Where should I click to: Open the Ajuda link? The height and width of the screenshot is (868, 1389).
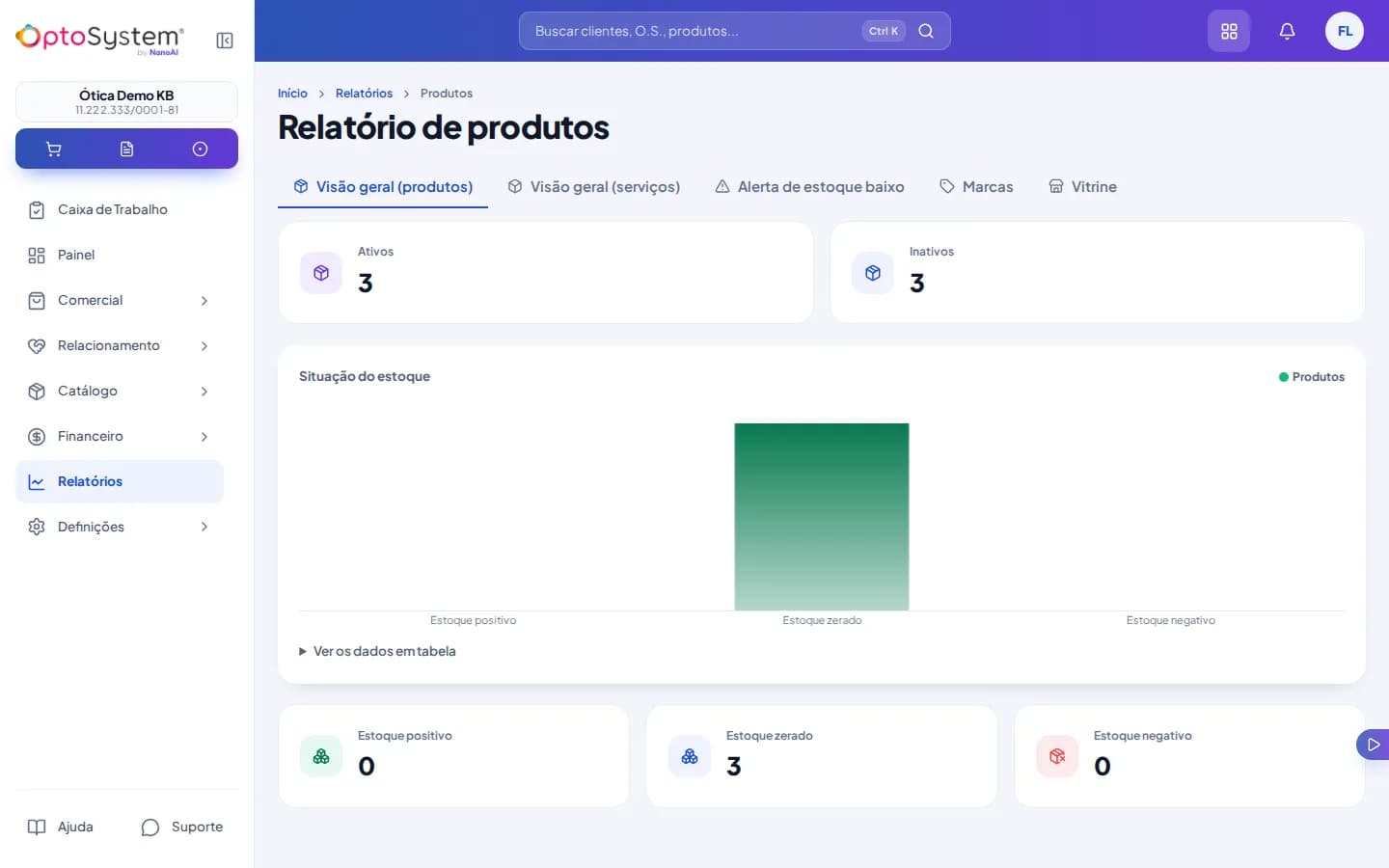61,827
